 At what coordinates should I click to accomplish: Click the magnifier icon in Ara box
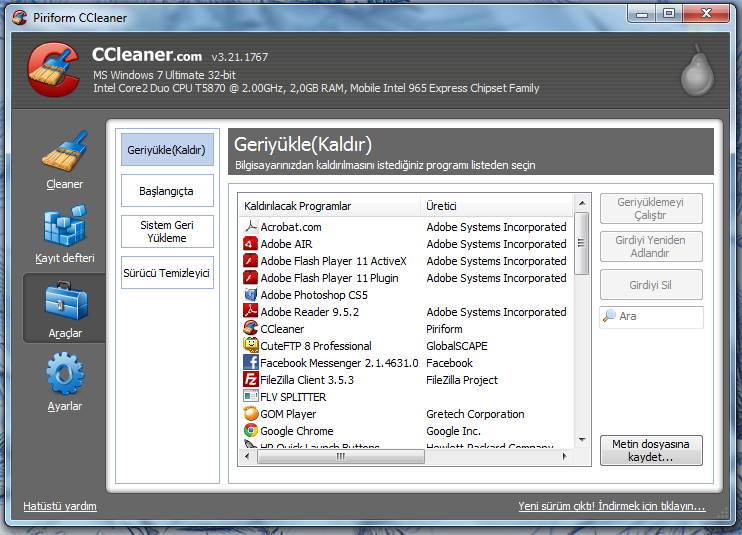(610, 316)
